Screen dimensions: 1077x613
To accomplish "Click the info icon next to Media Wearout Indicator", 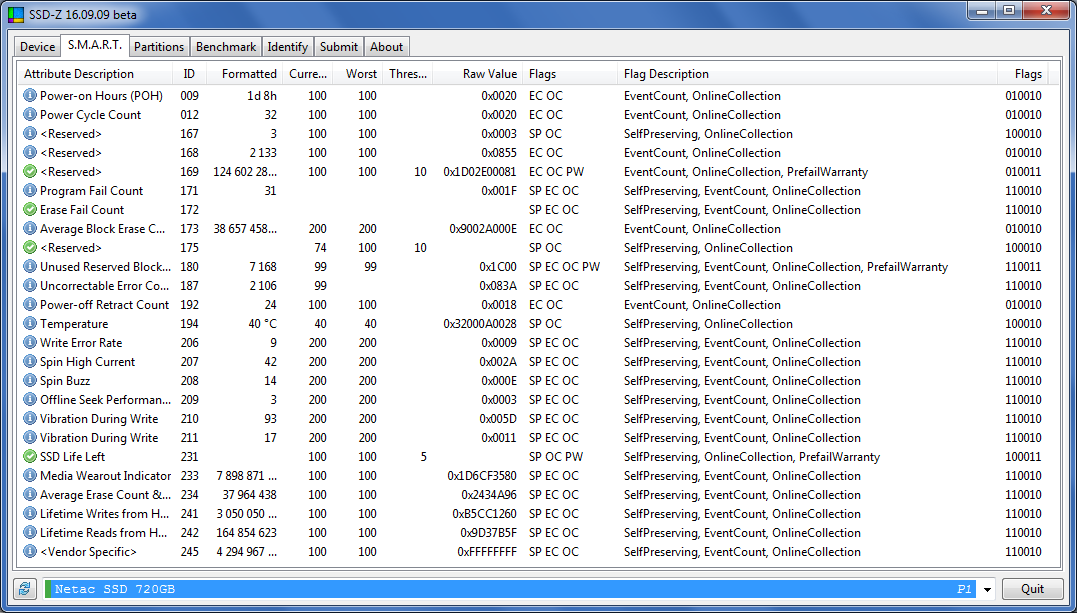I will (30, 476).
